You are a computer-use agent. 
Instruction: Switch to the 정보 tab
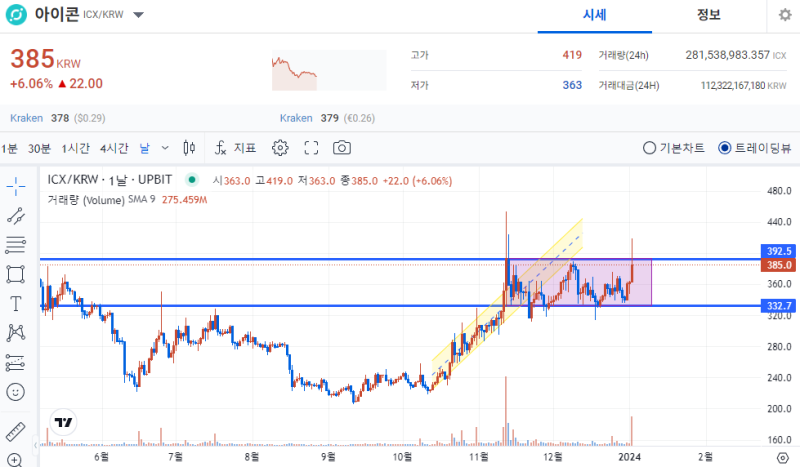(x=709, y=15)
